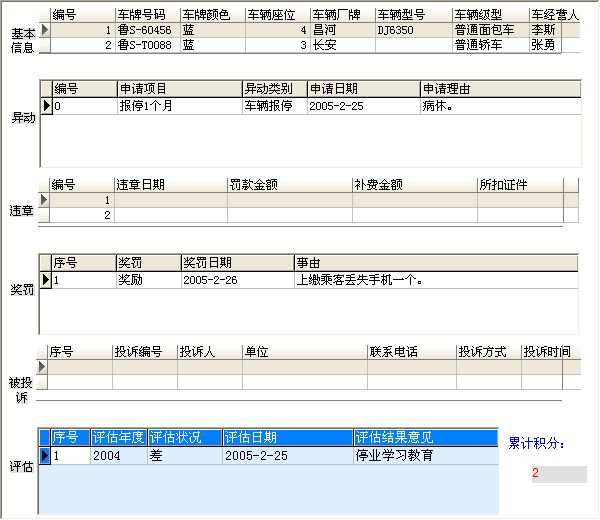Click 投诉时间 column header
This screenshot has width=600, height=520.
(x=551, y=352)
